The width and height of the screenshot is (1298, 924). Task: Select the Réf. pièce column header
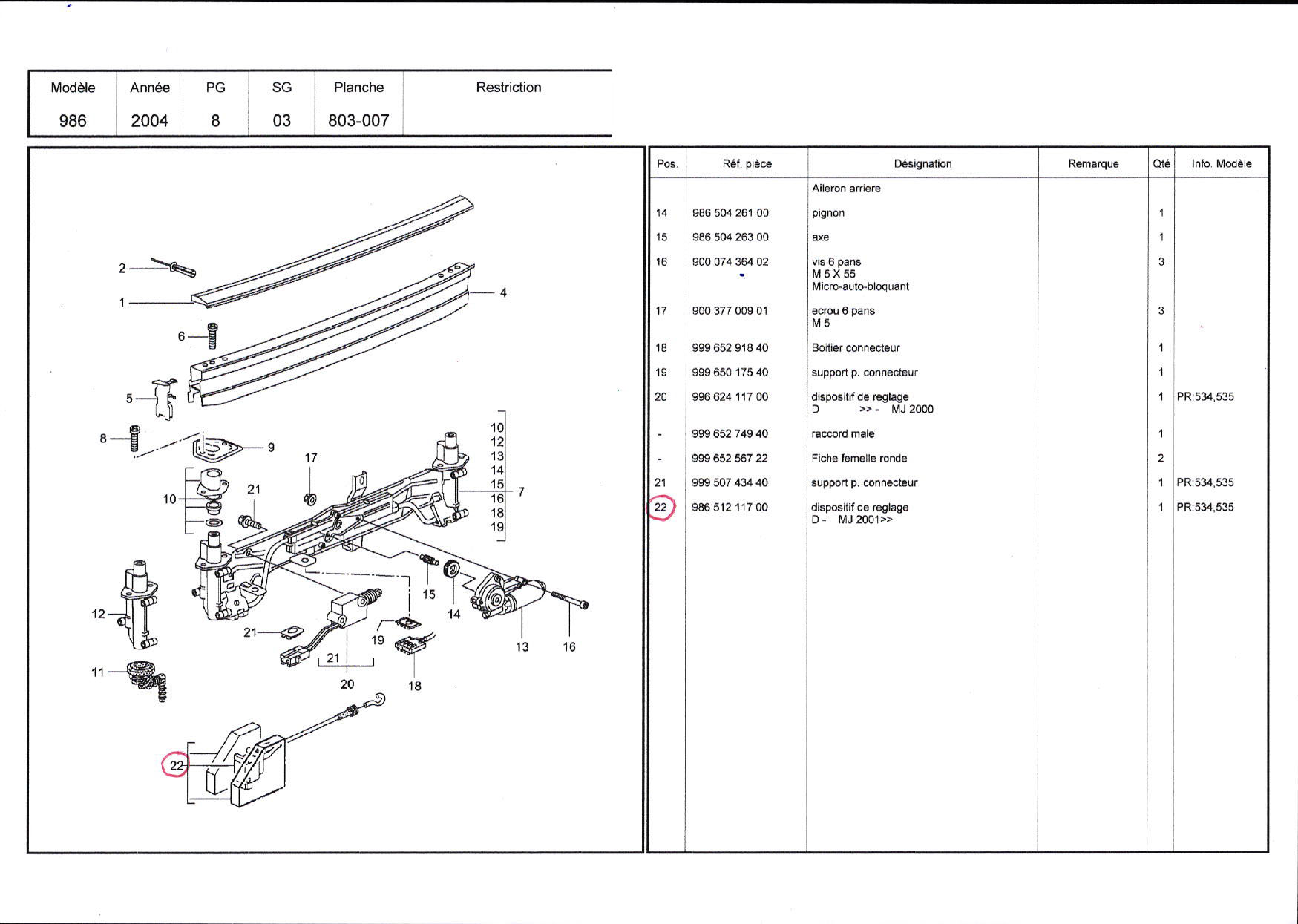coord(747,164)
